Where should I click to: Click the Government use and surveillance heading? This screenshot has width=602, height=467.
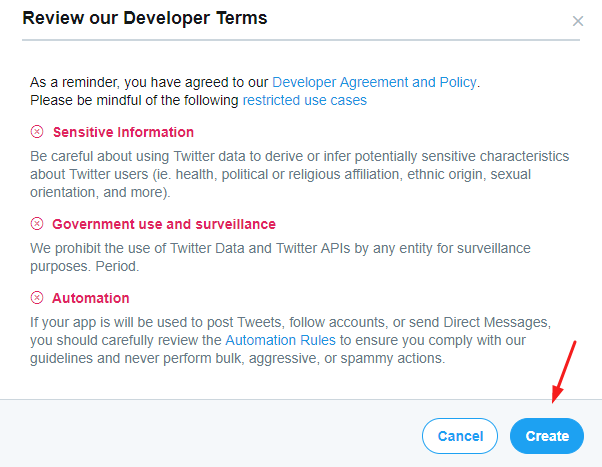pos(164,224)
